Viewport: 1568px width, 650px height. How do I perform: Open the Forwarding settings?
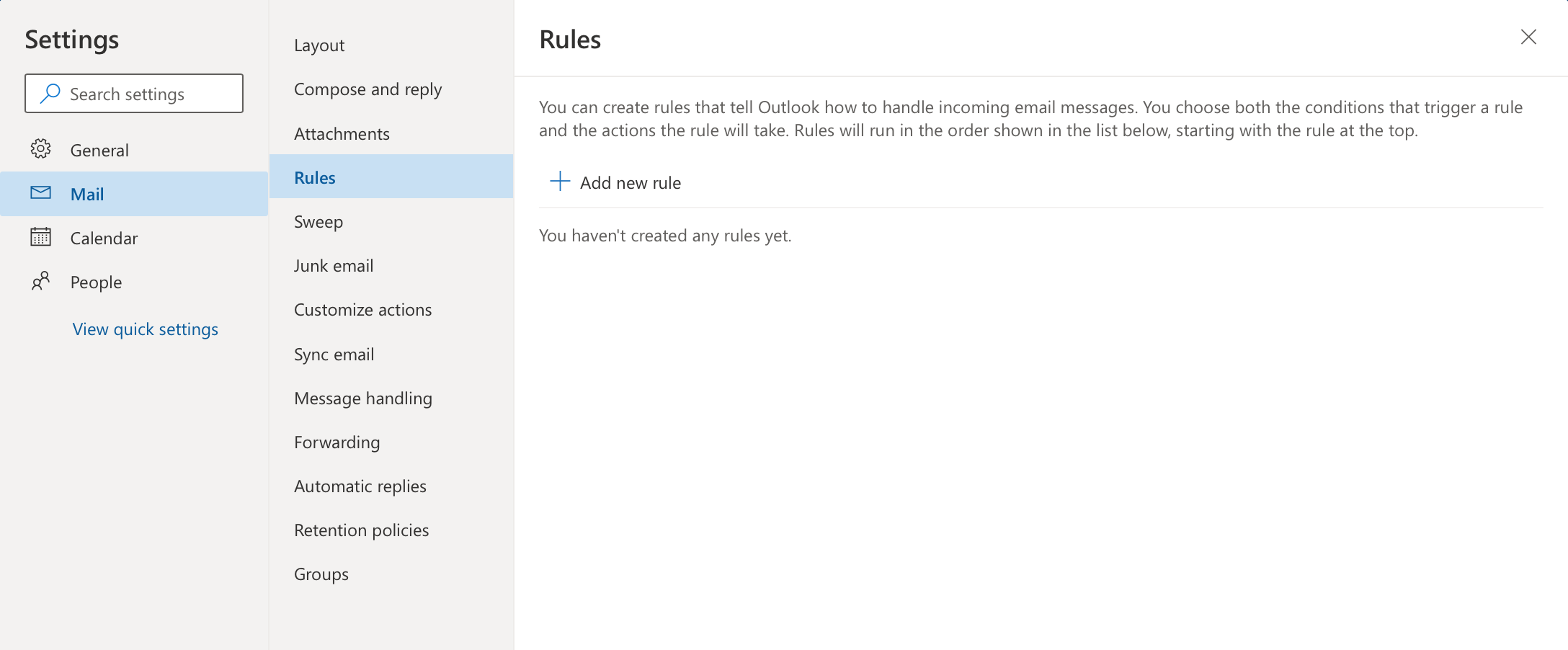[x=337, y=442]
